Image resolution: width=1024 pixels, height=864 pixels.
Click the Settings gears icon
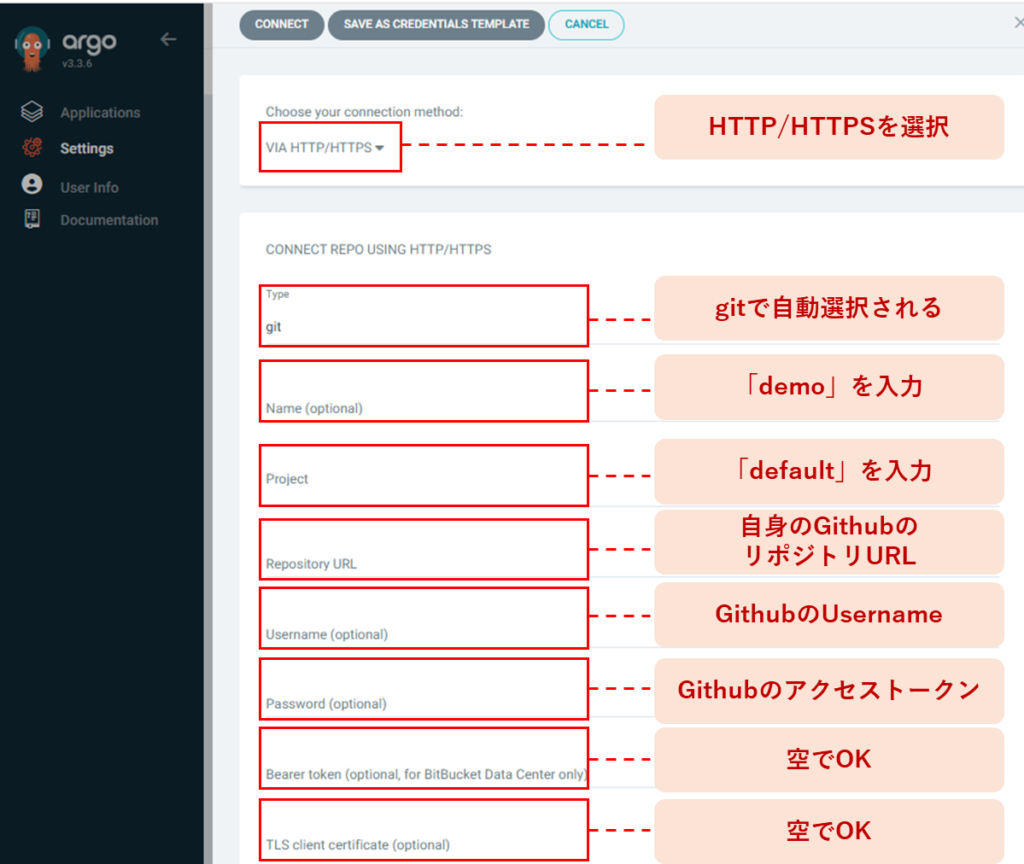point(32,148)
